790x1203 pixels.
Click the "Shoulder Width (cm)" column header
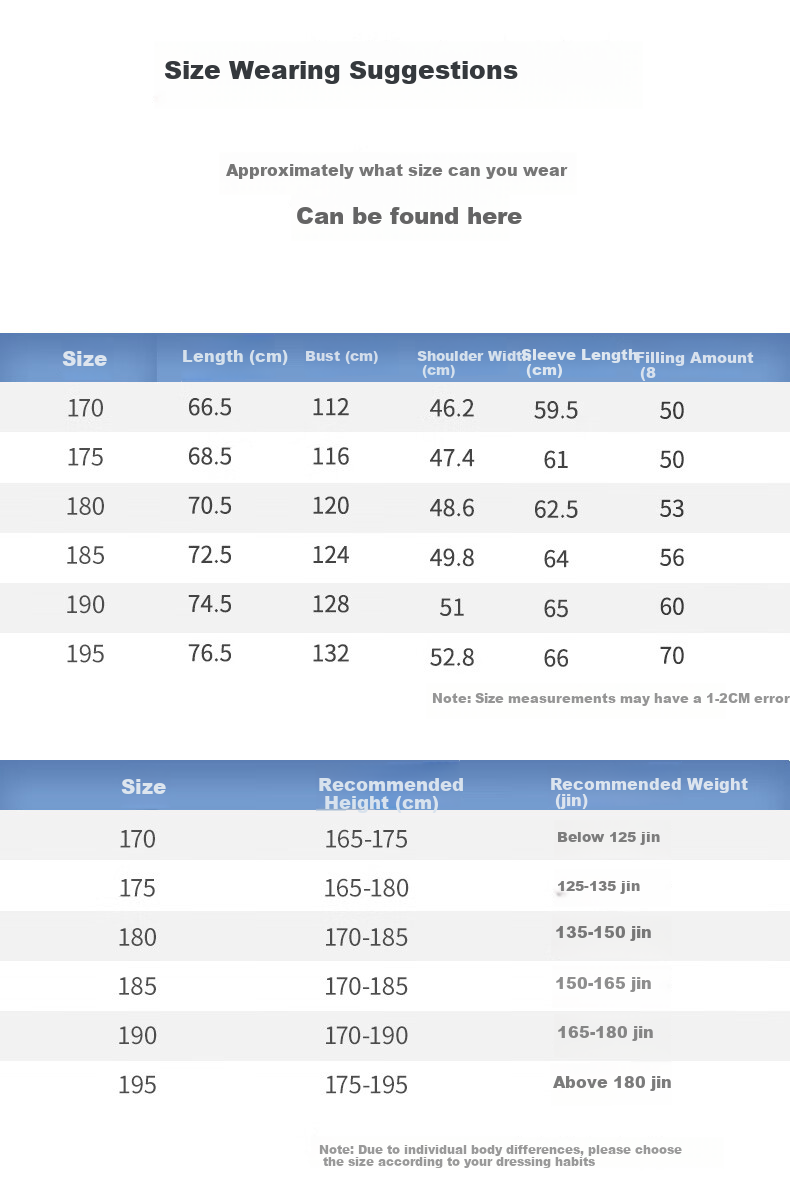[x=472, y=363]
